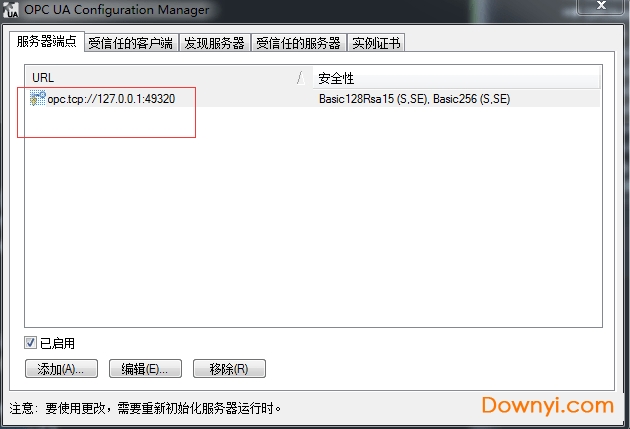Click the 移除(R) button
Viewport: 630px width, 429px height.
(229, 368)
